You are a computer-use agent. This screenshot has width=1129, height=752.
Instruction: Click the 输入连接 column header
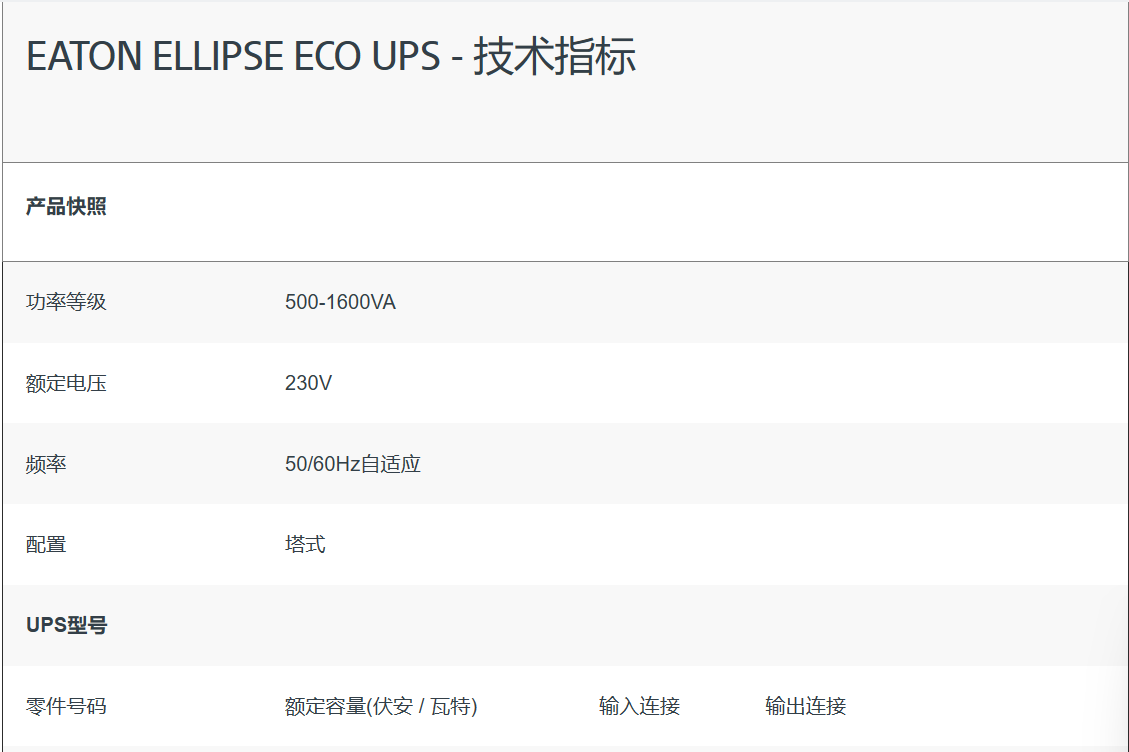pos(639,706)
